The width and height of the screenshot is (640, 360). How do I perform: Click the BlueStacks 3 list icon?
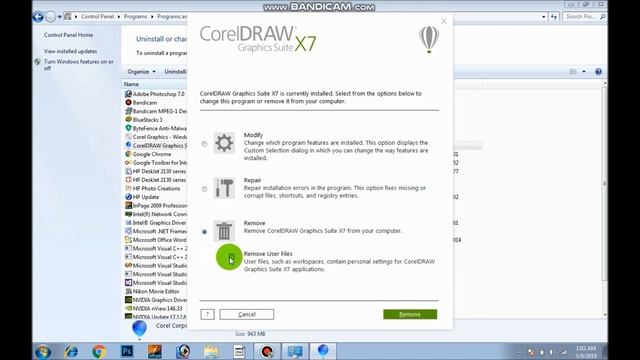click(x=128, y=120)
